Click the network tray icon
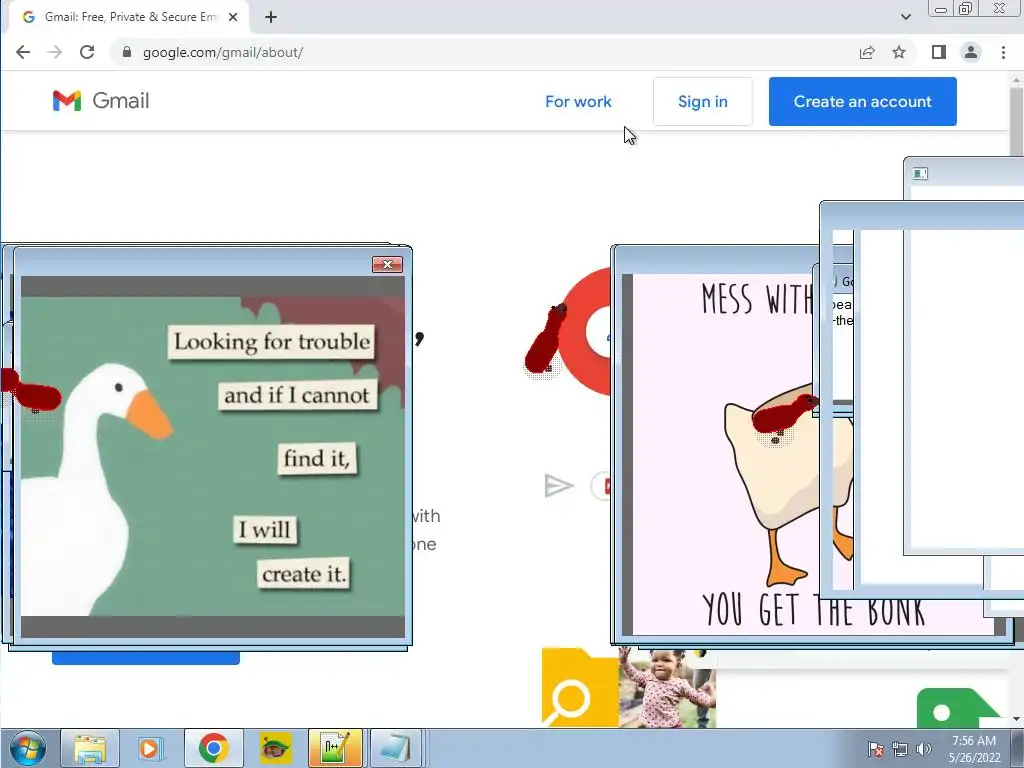This screenshot has width=1024, height=768. point(900,749)
